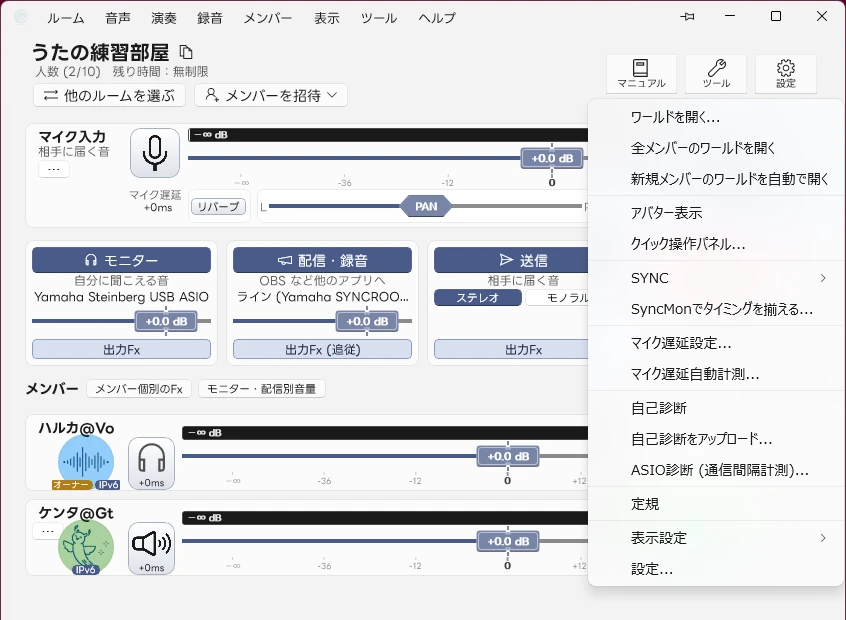846x620 pixels.
Task: Open メンバー個別のFx
Action: tap(139, 389)
